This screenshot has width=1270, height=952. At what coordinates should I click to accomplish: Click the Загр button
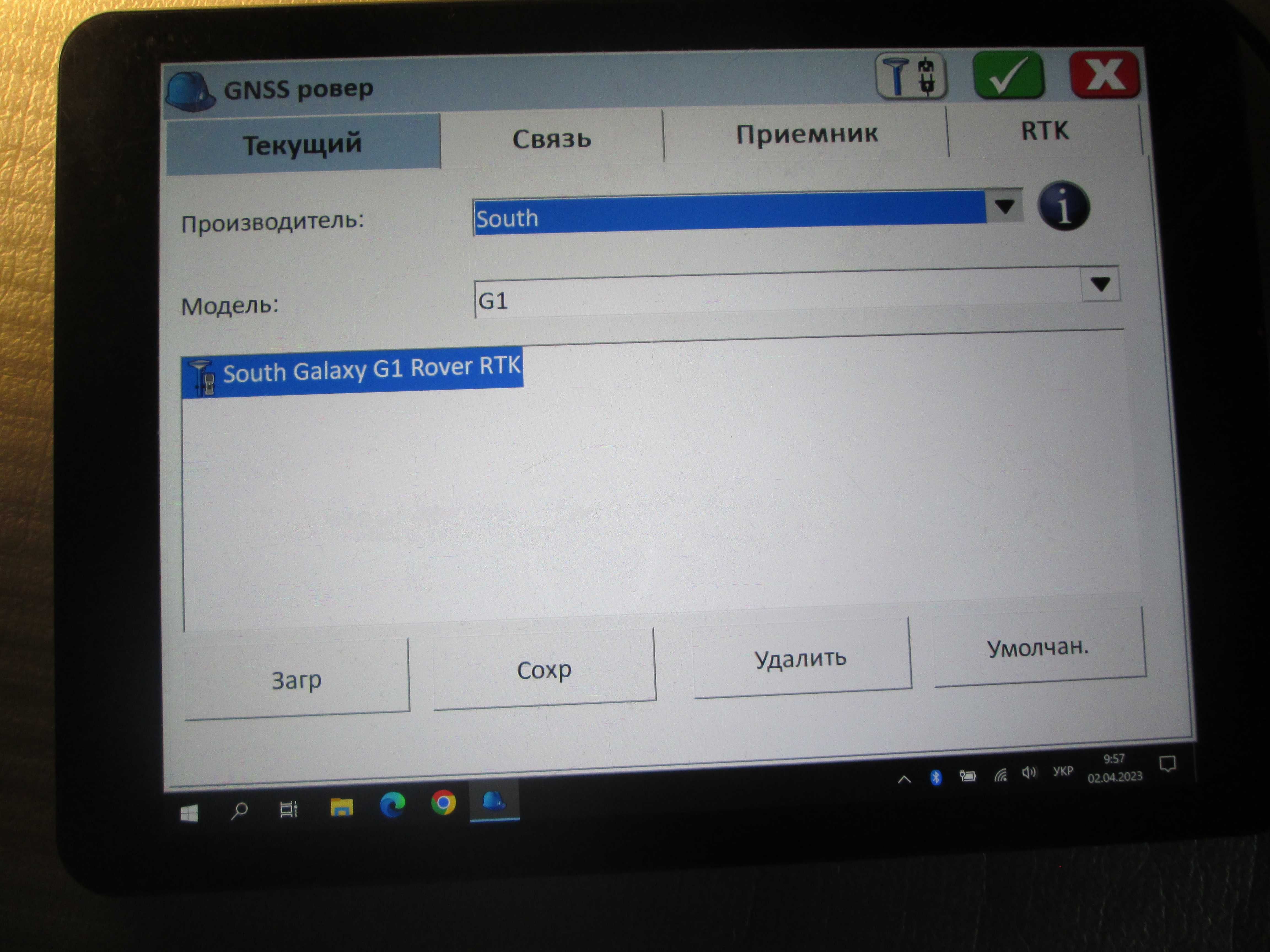297,679
